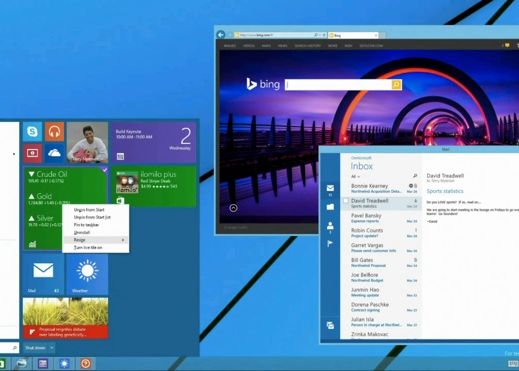Image resolution: width=519 pixels, height=371 pixels.
Task: Open the purple Calendar tile showing Wednesday 2
Action: [154, 142]
